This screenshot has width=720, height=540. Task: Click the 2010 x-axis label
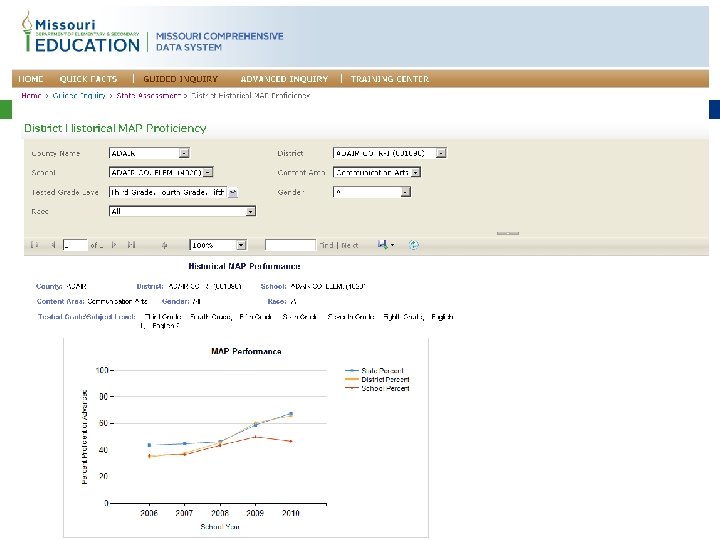point(290,513)
